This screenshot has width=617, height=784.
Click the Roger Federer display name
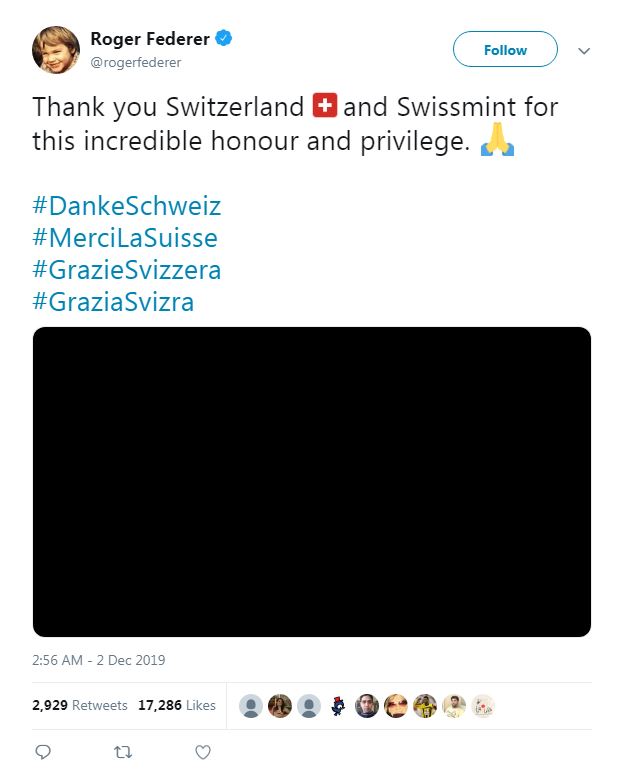pyautogui.click(x=150, y=39)
